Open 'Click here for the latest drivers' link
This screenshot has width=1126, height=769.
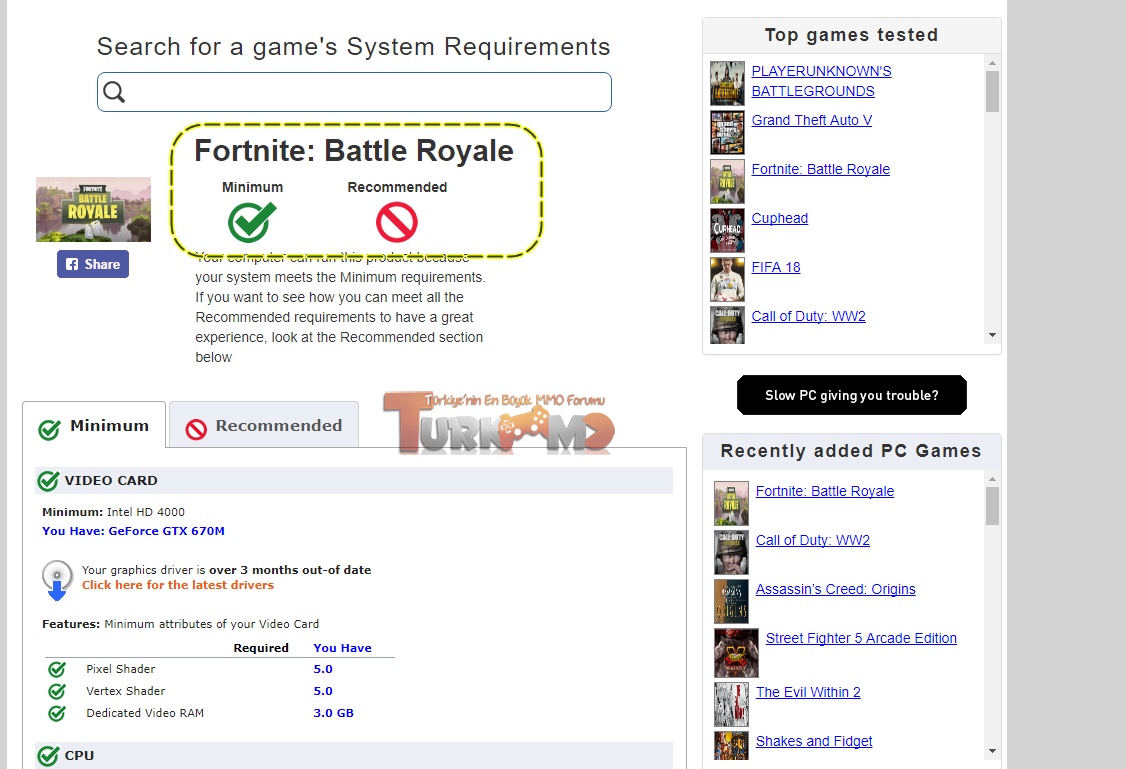pyautogui.click(x=178, y=585)
